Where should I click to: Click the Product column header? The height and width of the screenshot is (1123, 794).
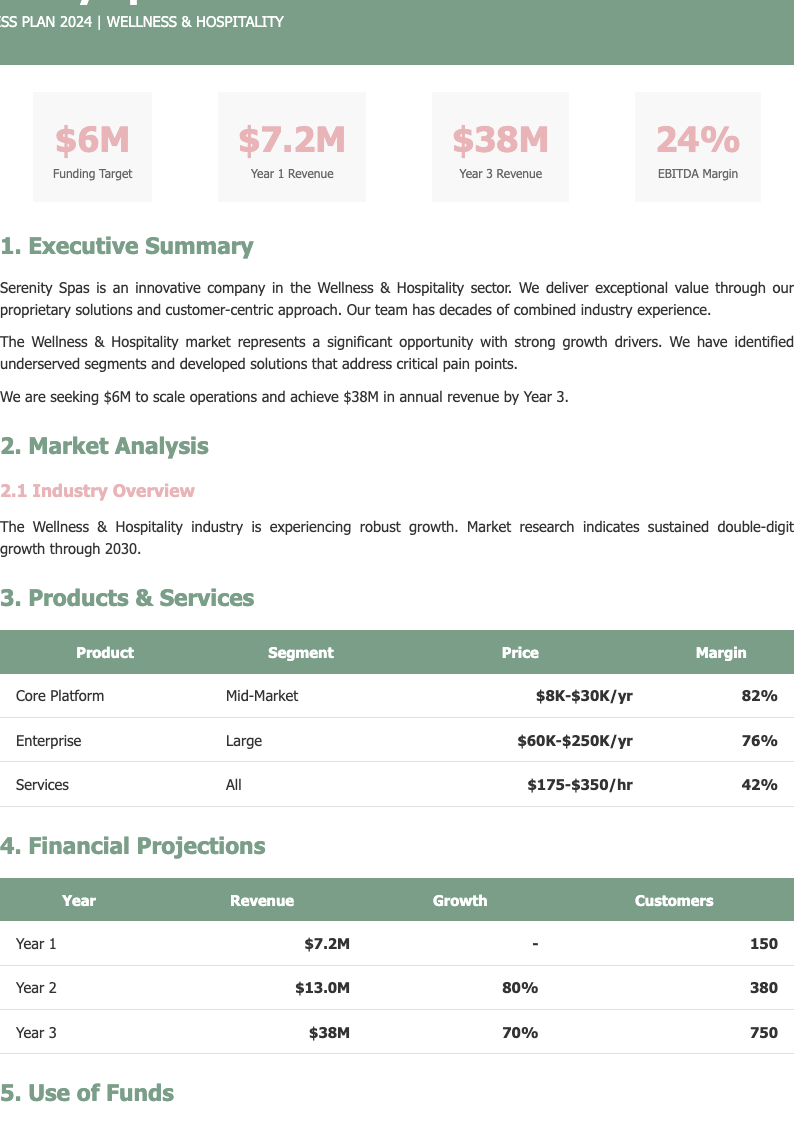[105, 653]
